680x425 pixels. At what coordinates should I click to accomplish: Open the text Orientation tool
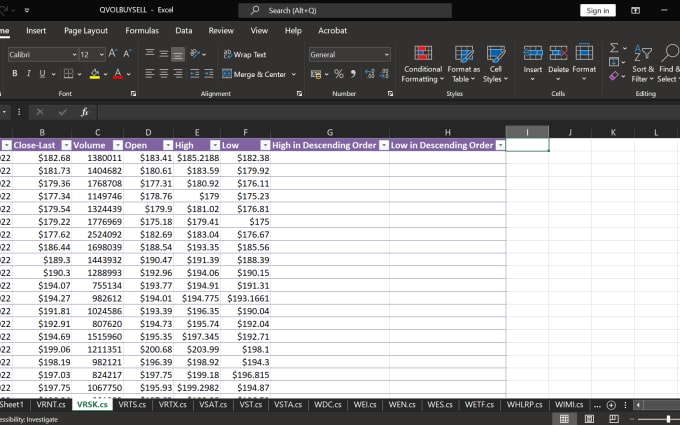[x=195, y=54]
